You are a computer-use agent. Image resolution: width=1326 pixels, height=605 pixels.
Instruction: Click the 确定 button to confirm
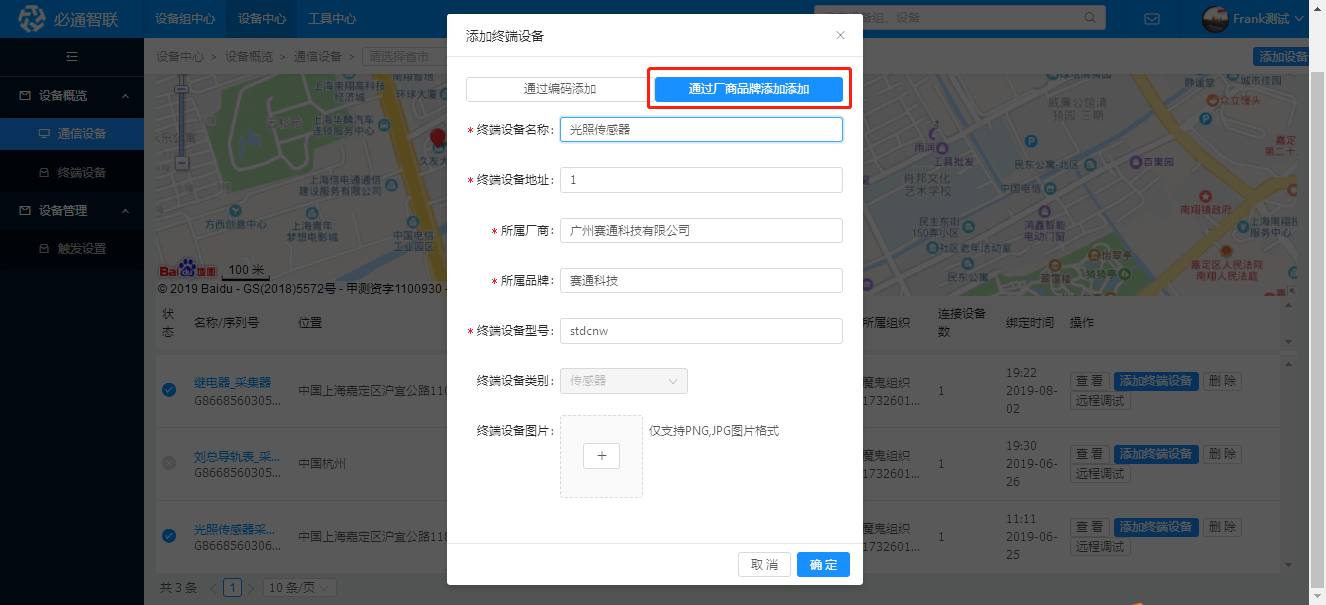[823, 565]
